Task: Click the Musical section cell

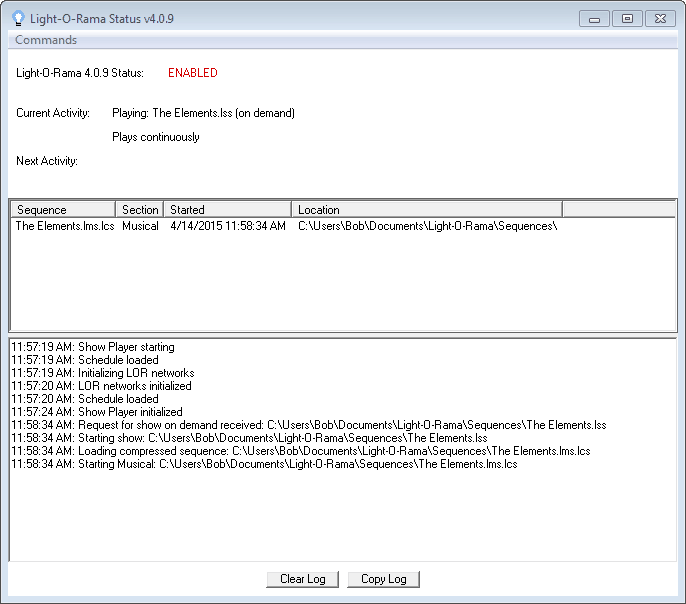Action: [140, 226]
